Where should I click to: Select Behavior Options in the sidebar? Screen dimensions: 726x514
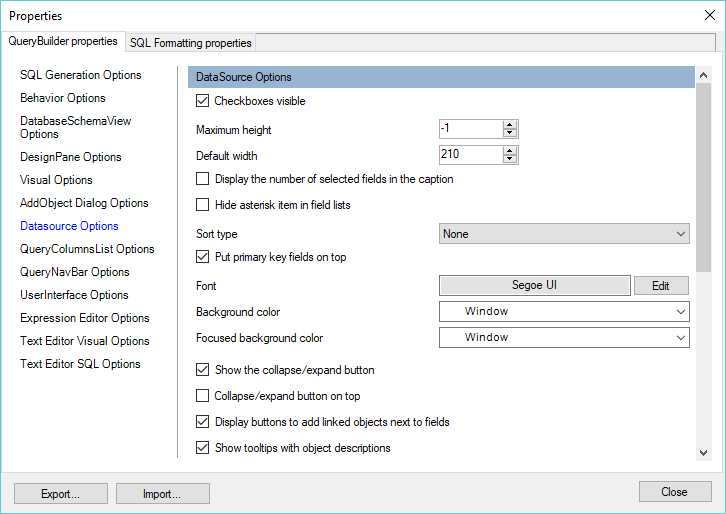[63, 98]
